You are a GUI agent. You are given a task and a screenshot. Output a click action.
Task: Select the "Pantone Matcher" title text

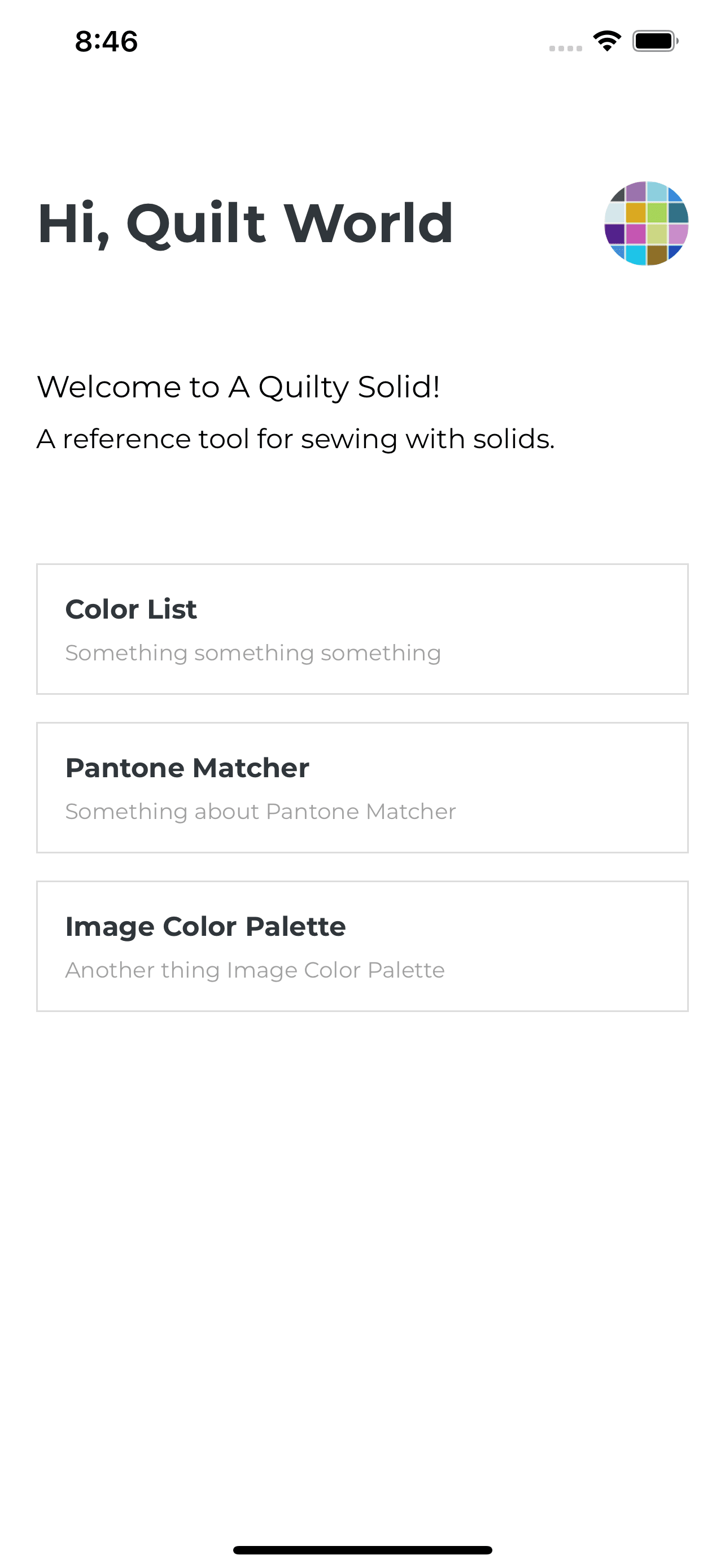point(187,768)
